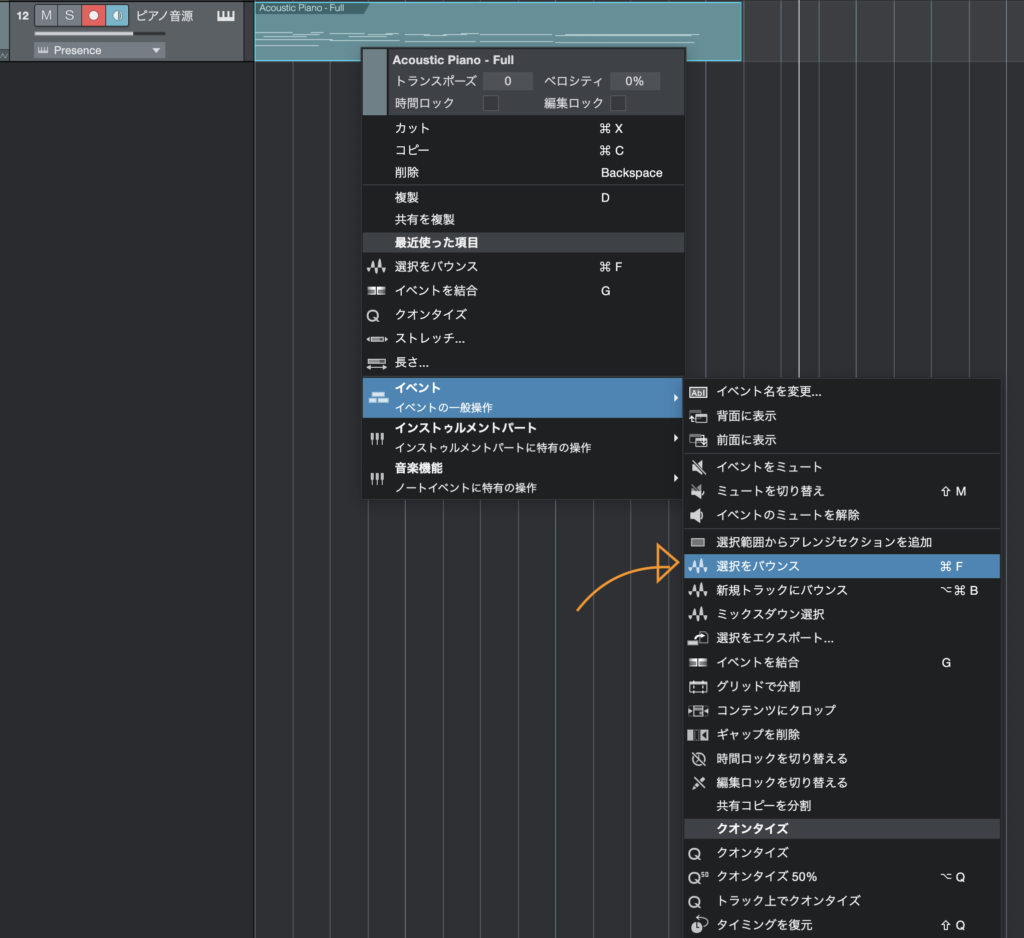
Task: Click the グリッドで分割 icon
Action: pyautogui.click(x=698, y=687)
